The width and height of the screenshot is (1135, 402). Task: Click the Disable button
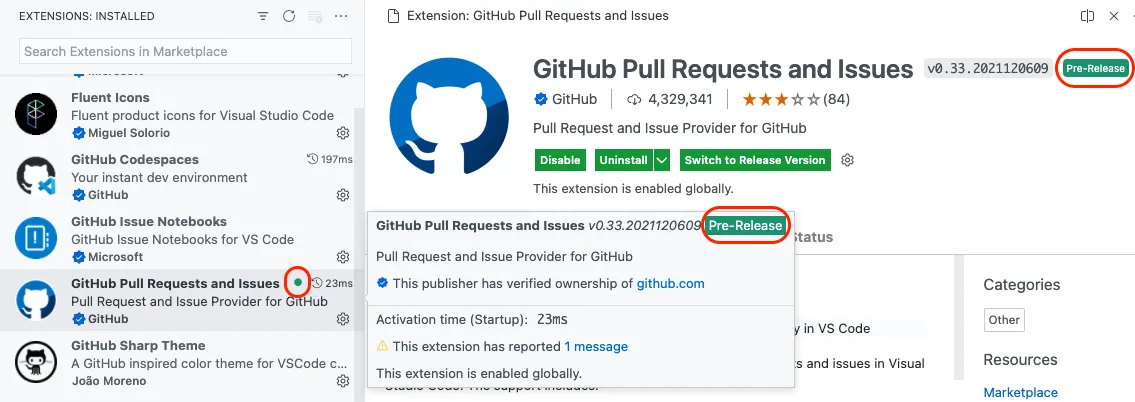[x=560, y=160]
